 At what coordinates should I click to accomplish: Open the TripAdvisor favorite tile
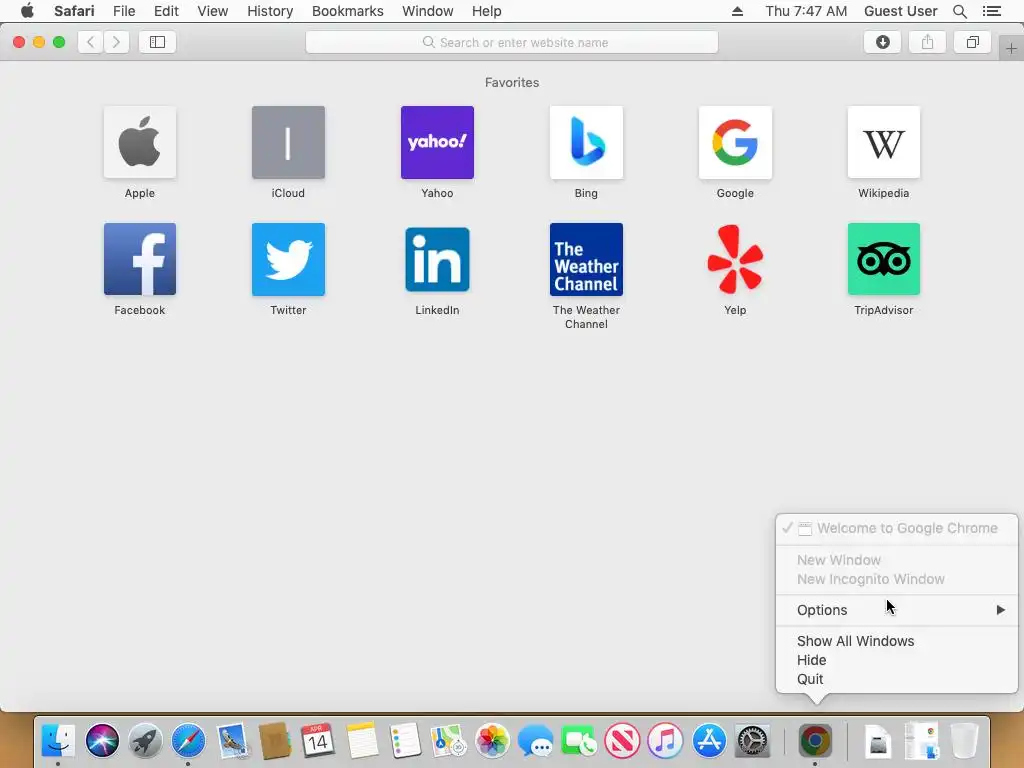[x=884, y=259]
